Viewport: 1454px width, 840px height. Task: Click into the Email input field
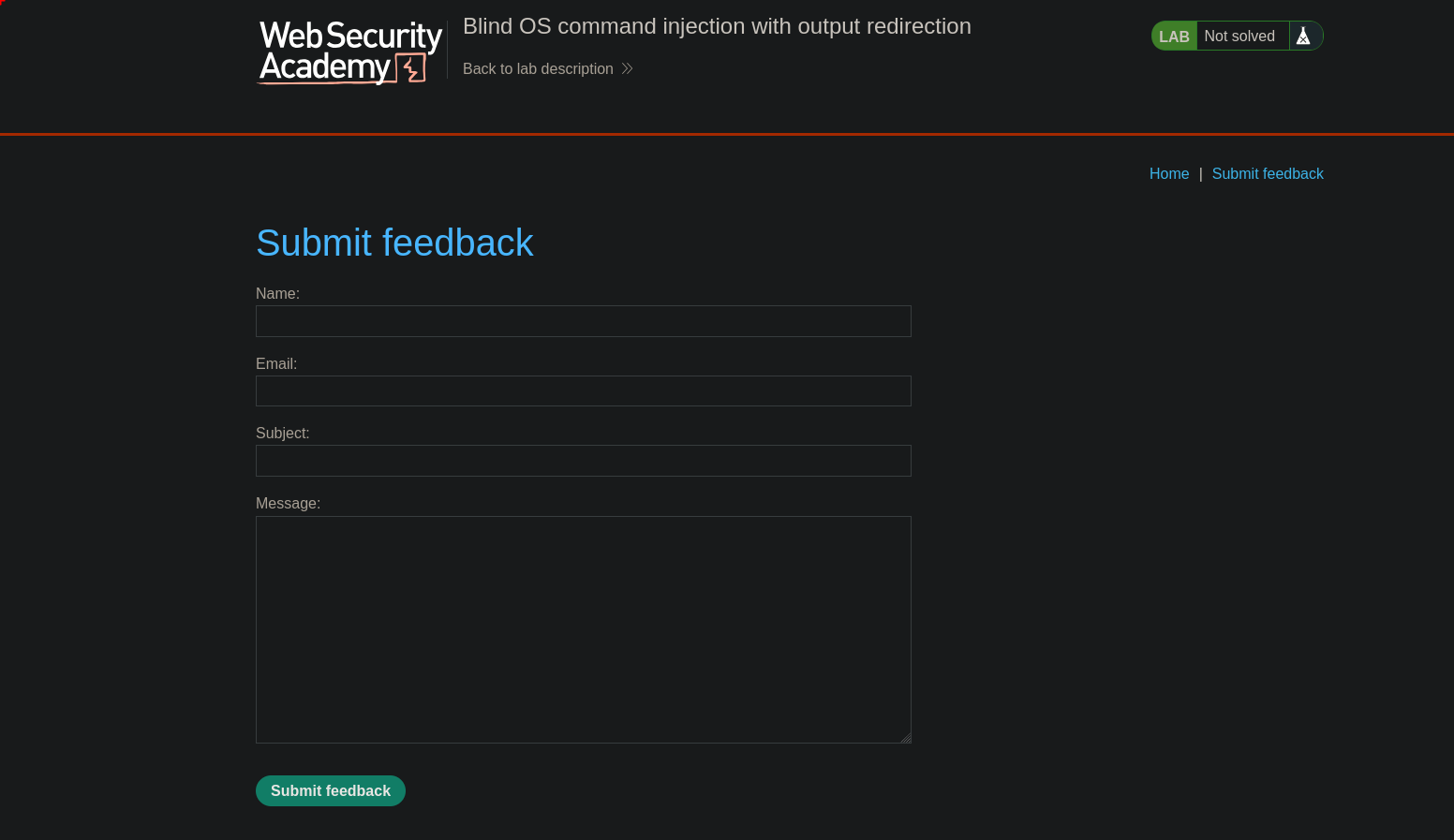(583, 391)
